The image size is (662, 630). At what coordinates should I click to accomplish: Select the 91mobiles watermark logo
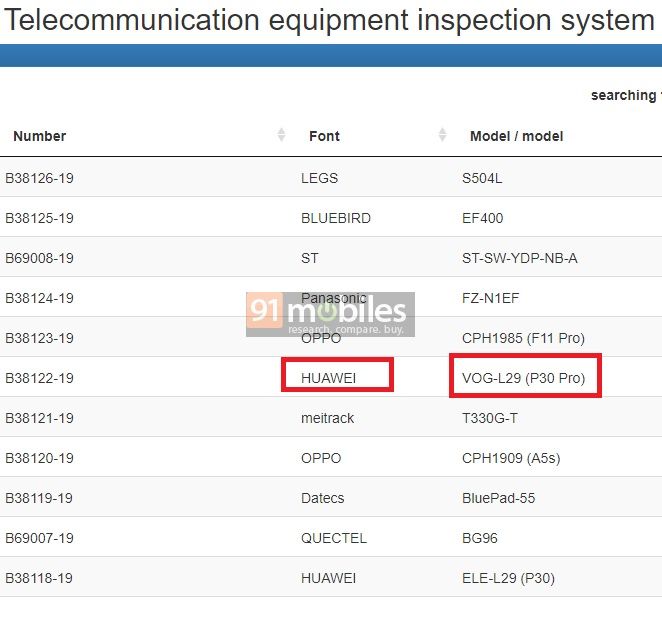[330, 315]
